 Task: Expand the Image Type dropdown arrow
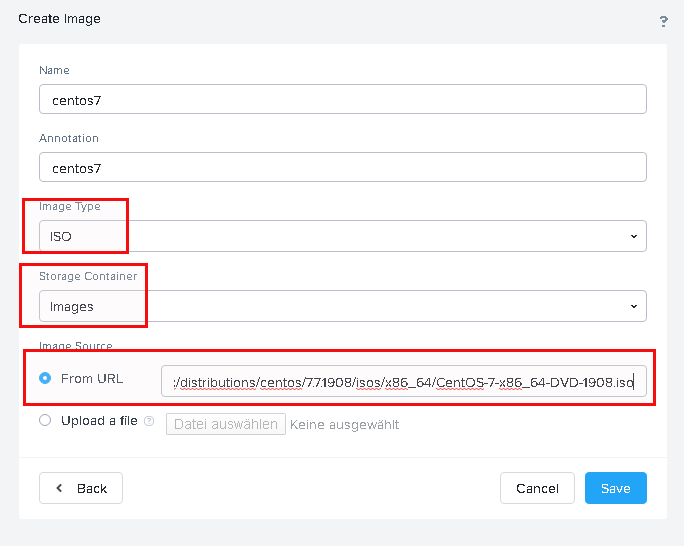coord(634,236)
